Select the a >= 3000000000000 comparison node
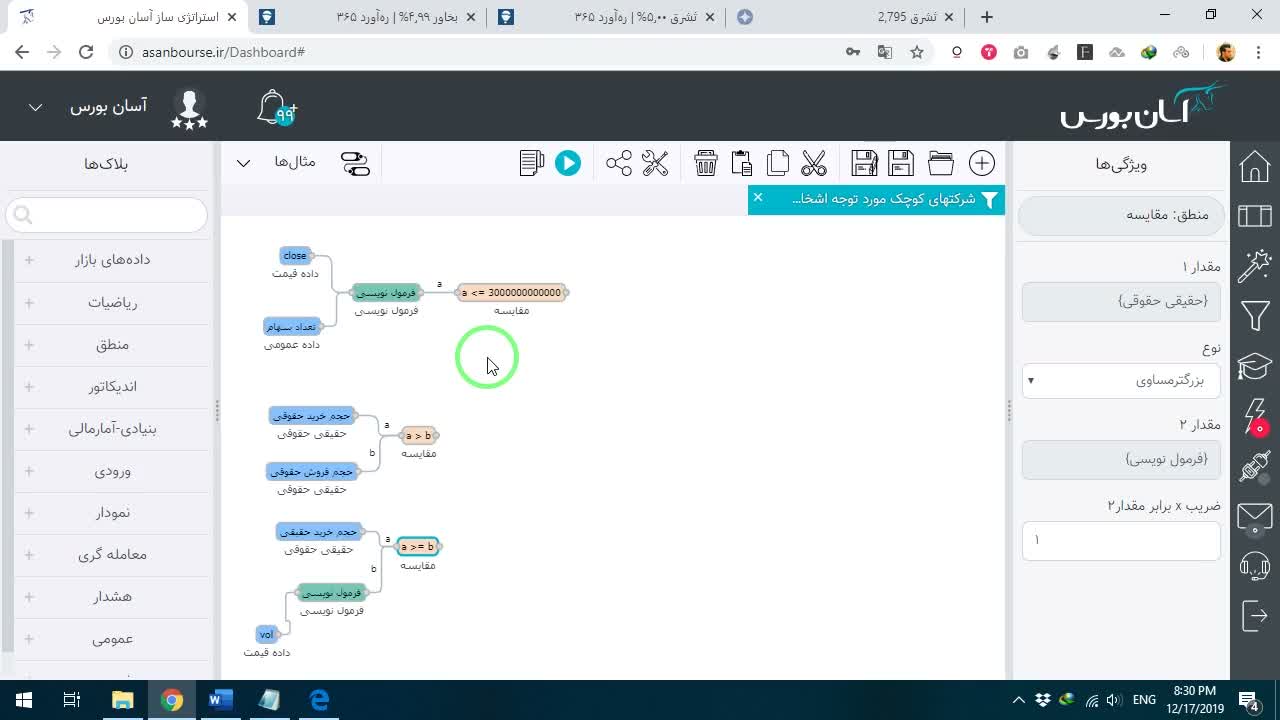The height and width of the screenshot is (720, 1280). 512,293
